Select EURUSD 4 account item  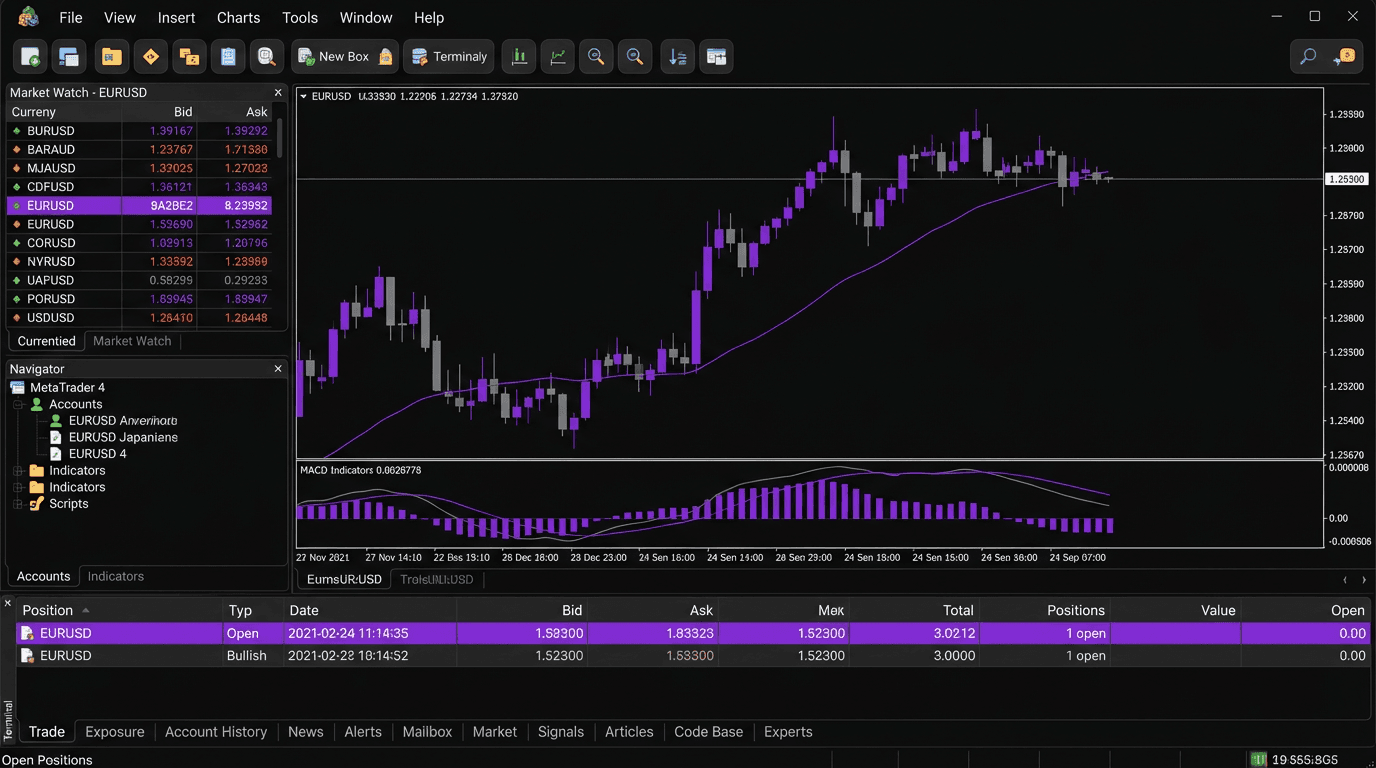coord(98,454)
